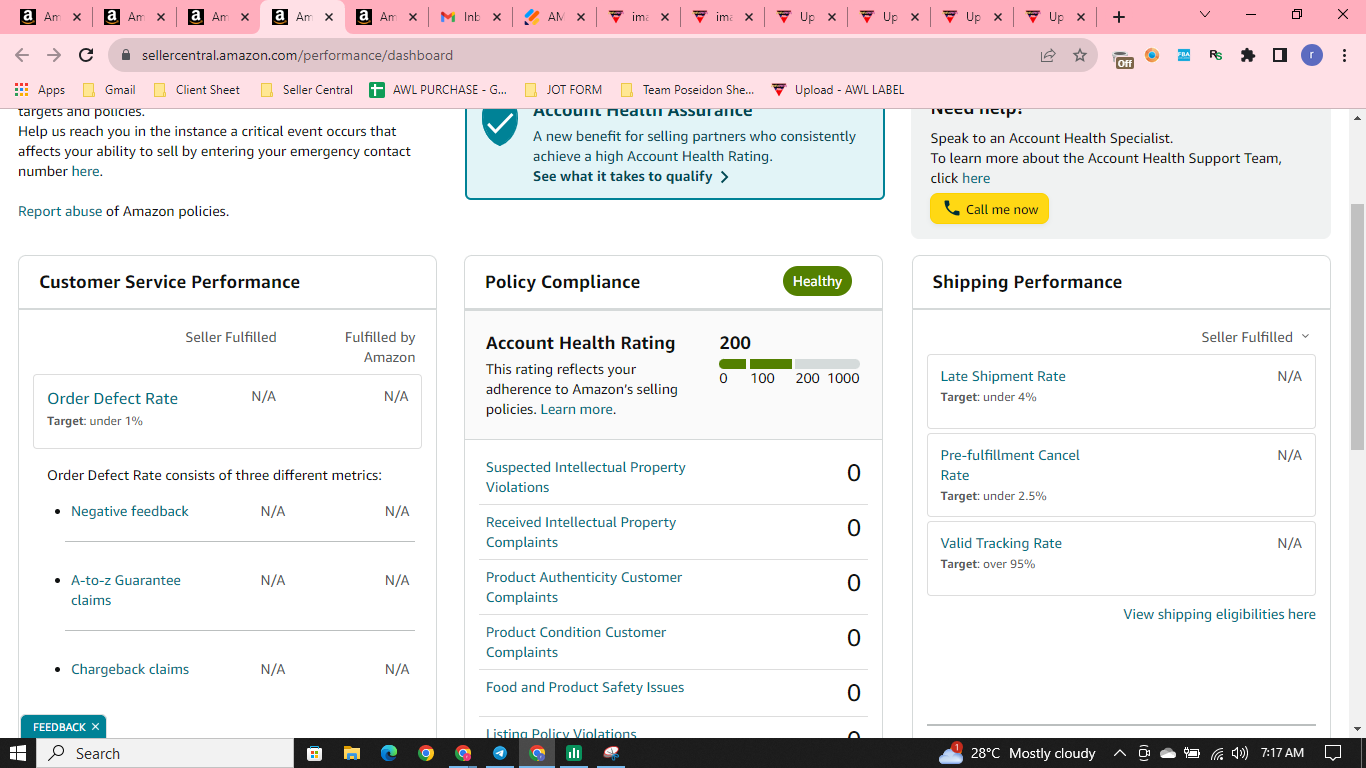Viewport: 1366px width, 768px height.
Task: Open the Negative feedback metric
Action: coord(130,511)
